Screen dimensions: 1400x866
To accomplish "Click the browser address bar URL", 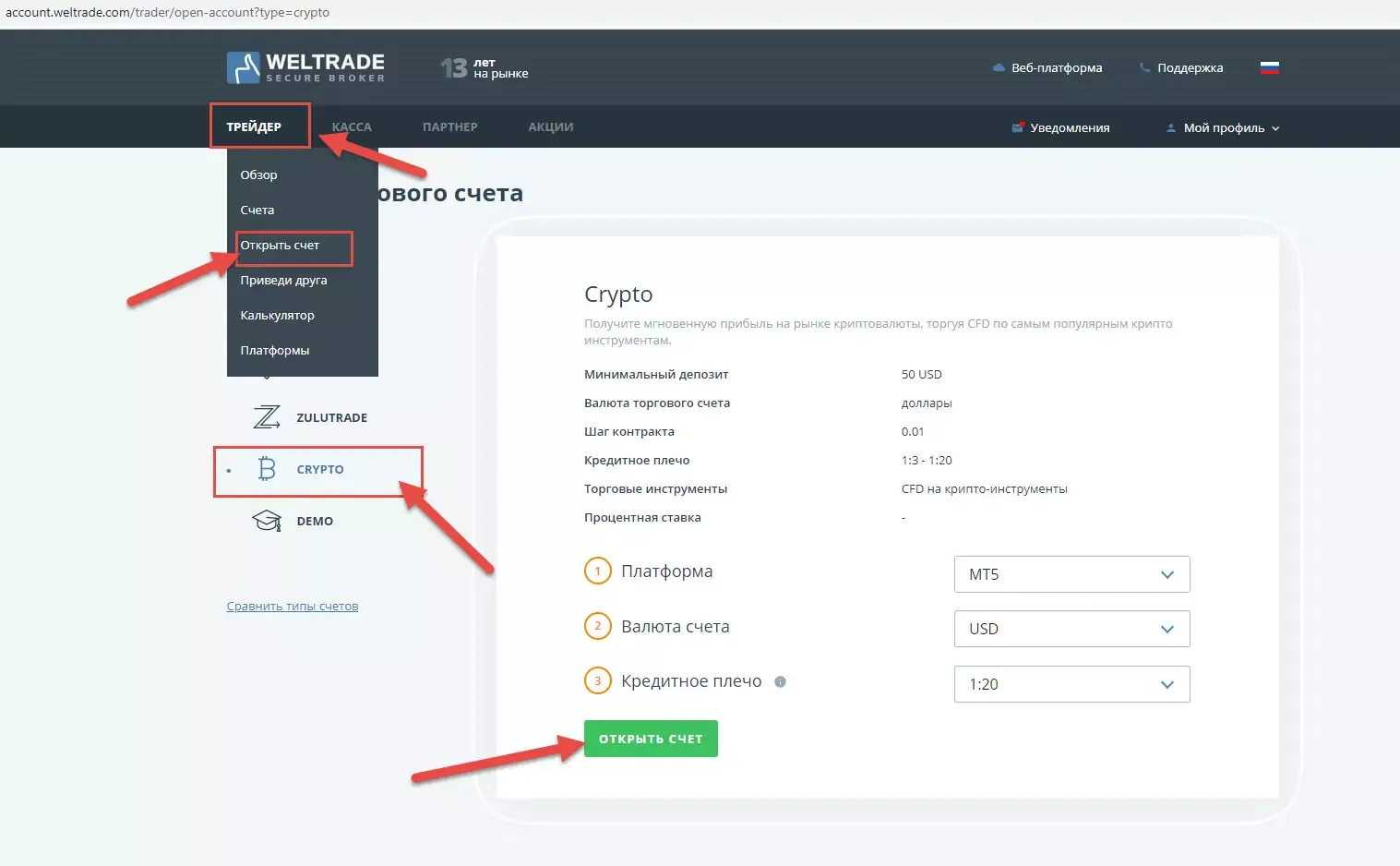I will click(167, 13).
